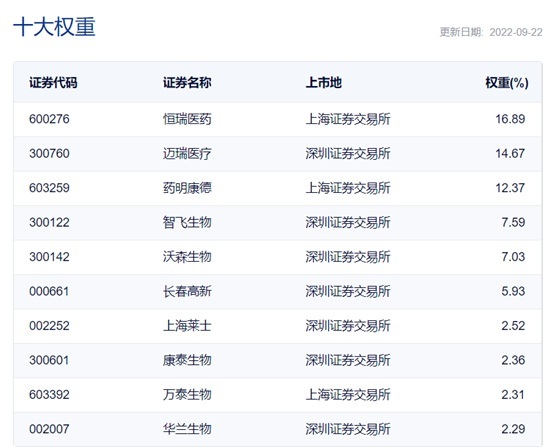Select security code 603392

[x=49, y=395]
